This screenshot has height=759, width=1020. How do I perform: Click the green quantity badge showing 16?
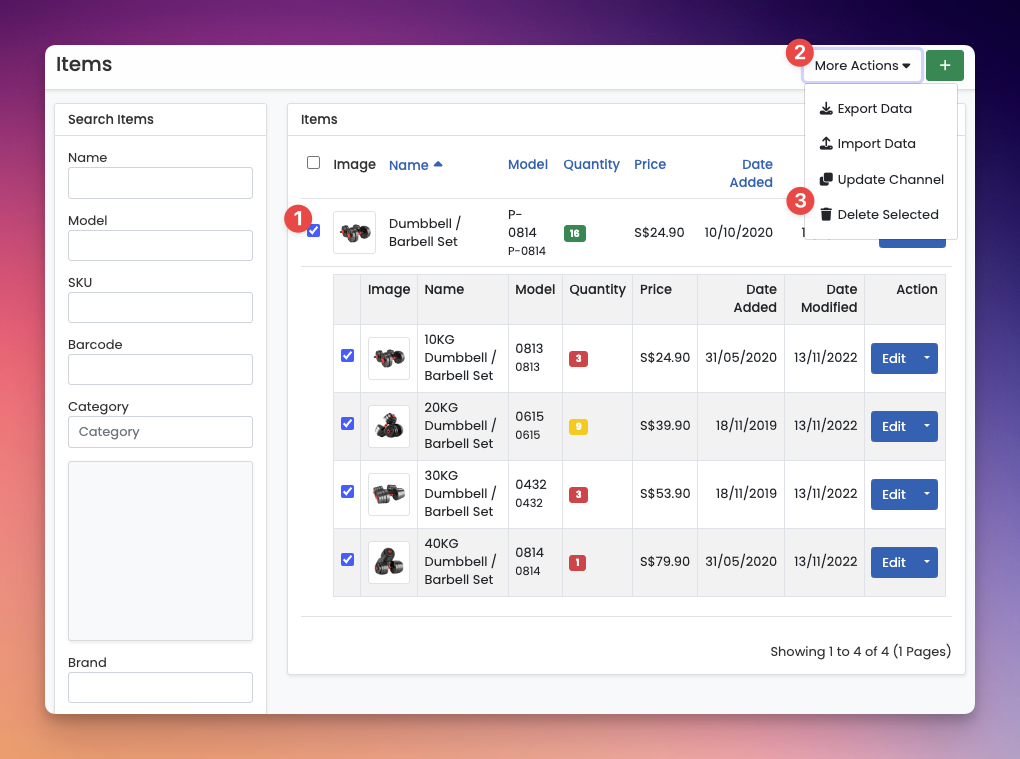pos(574,233)
